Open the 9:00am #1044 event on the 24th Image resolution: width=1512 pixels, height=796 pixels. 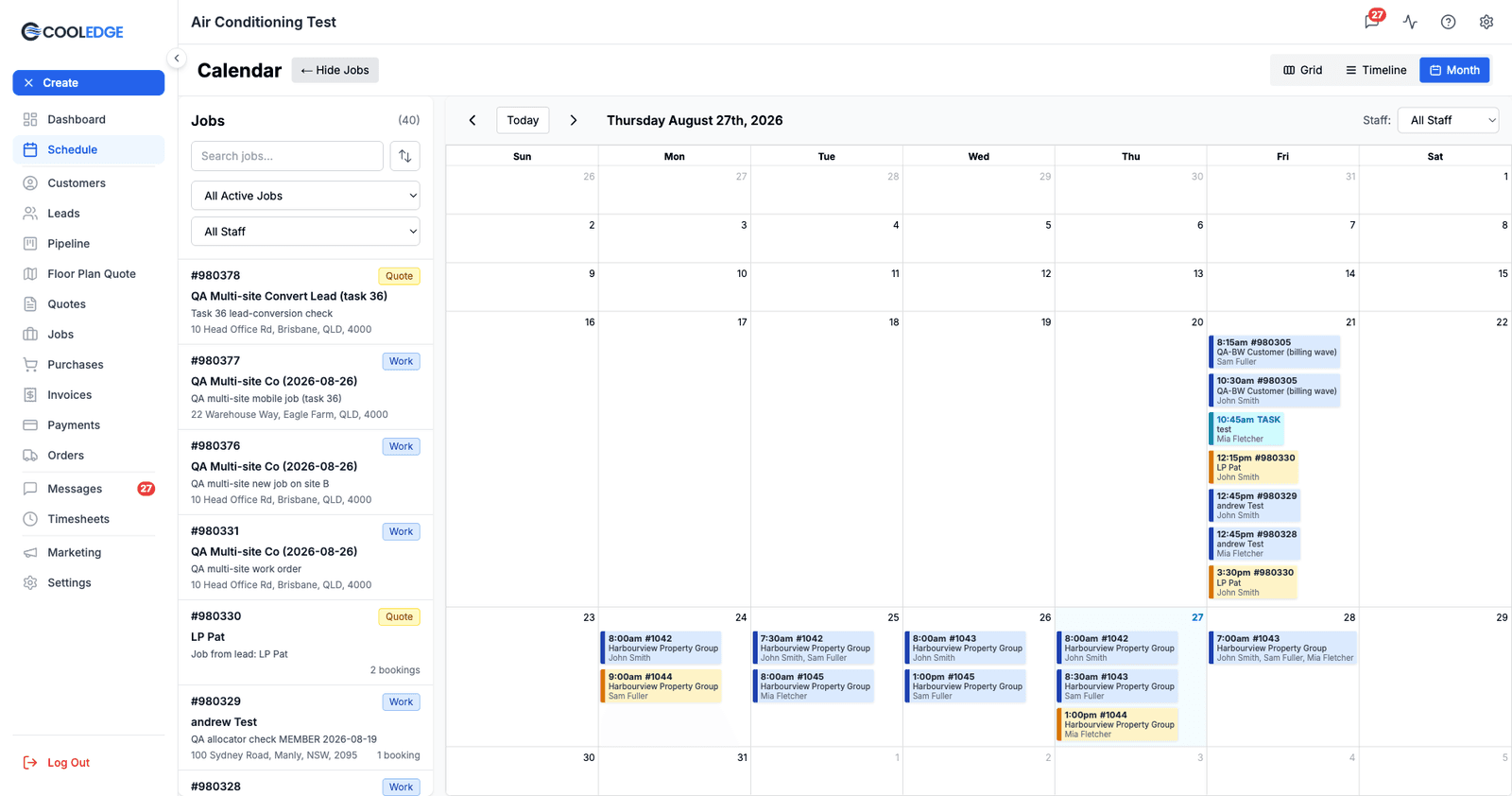click(x=661, y=686)
